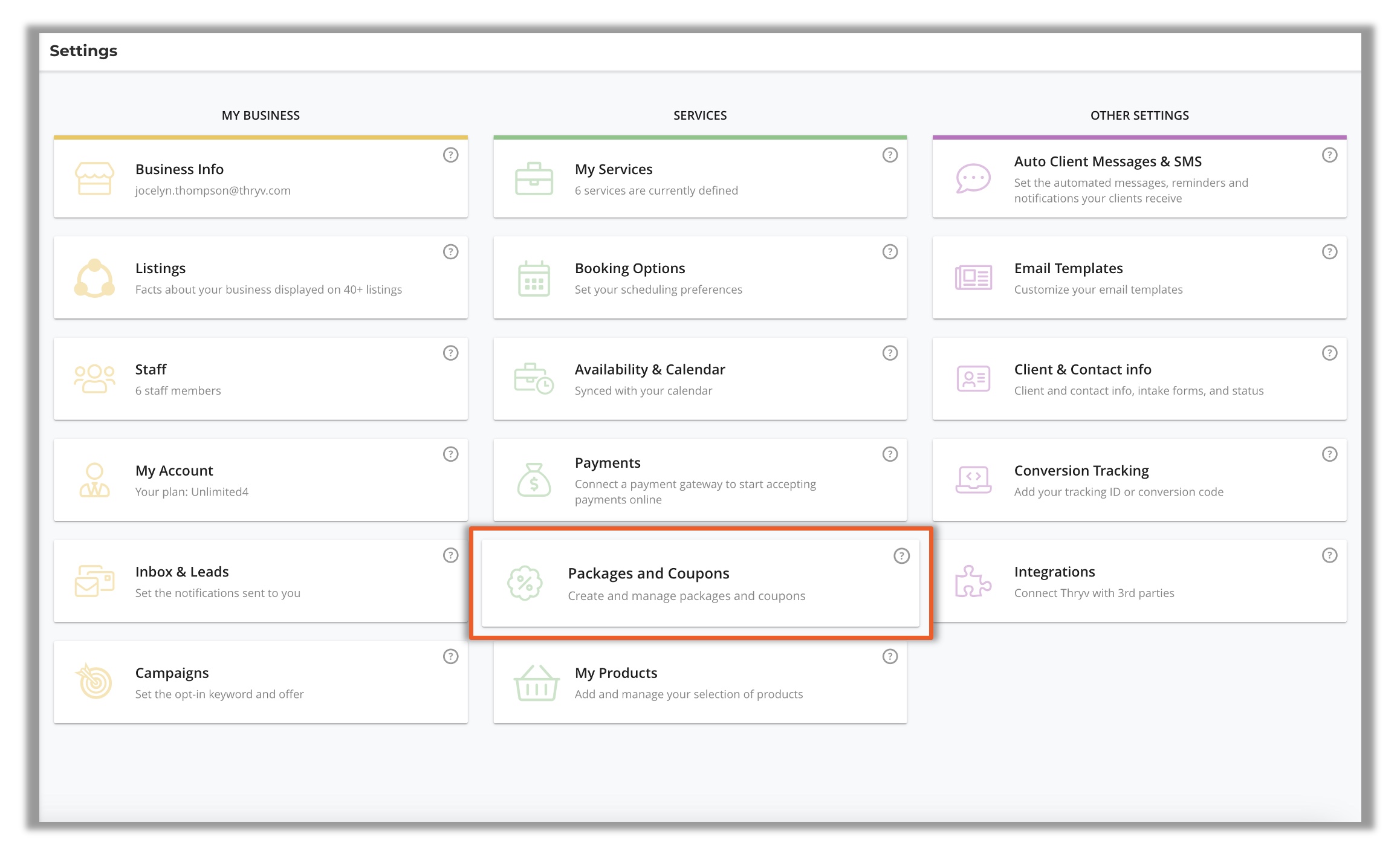Open help for Staff card

click(x=451, y=353)
